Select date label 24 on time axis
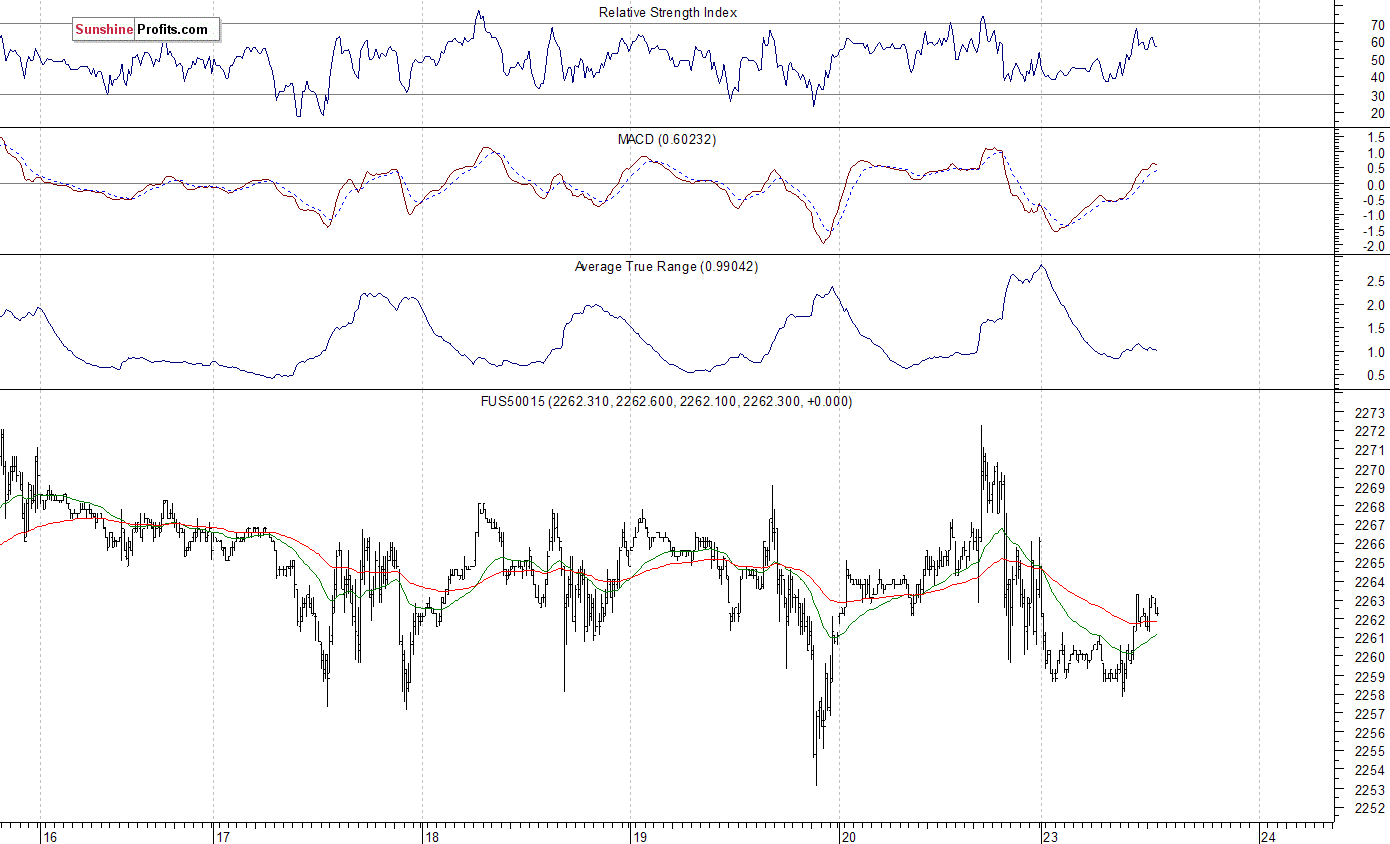 tap(1269, 836)
